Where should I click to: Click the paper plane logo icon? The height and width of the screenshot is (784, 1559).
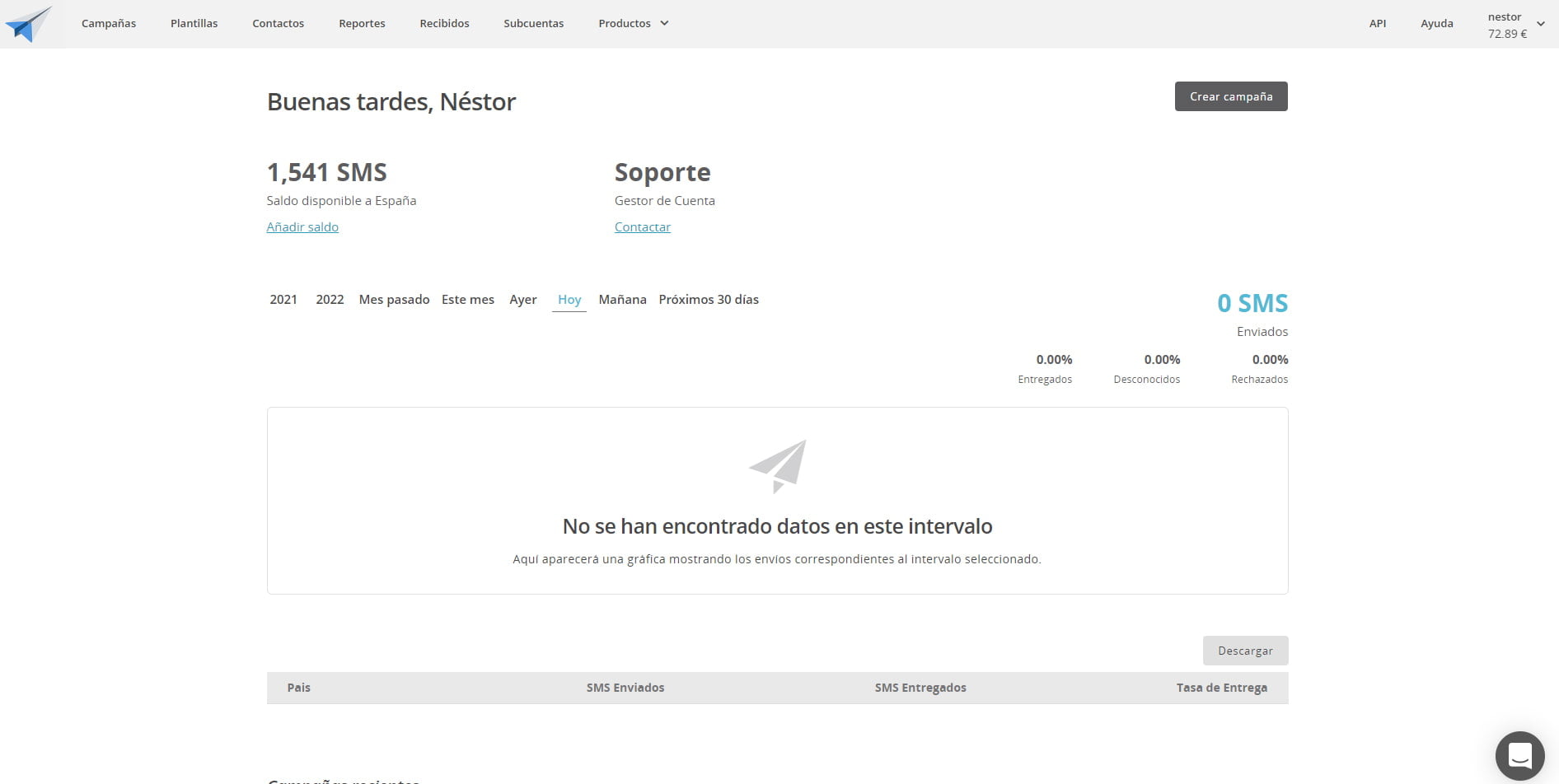[x=29, y=23]
